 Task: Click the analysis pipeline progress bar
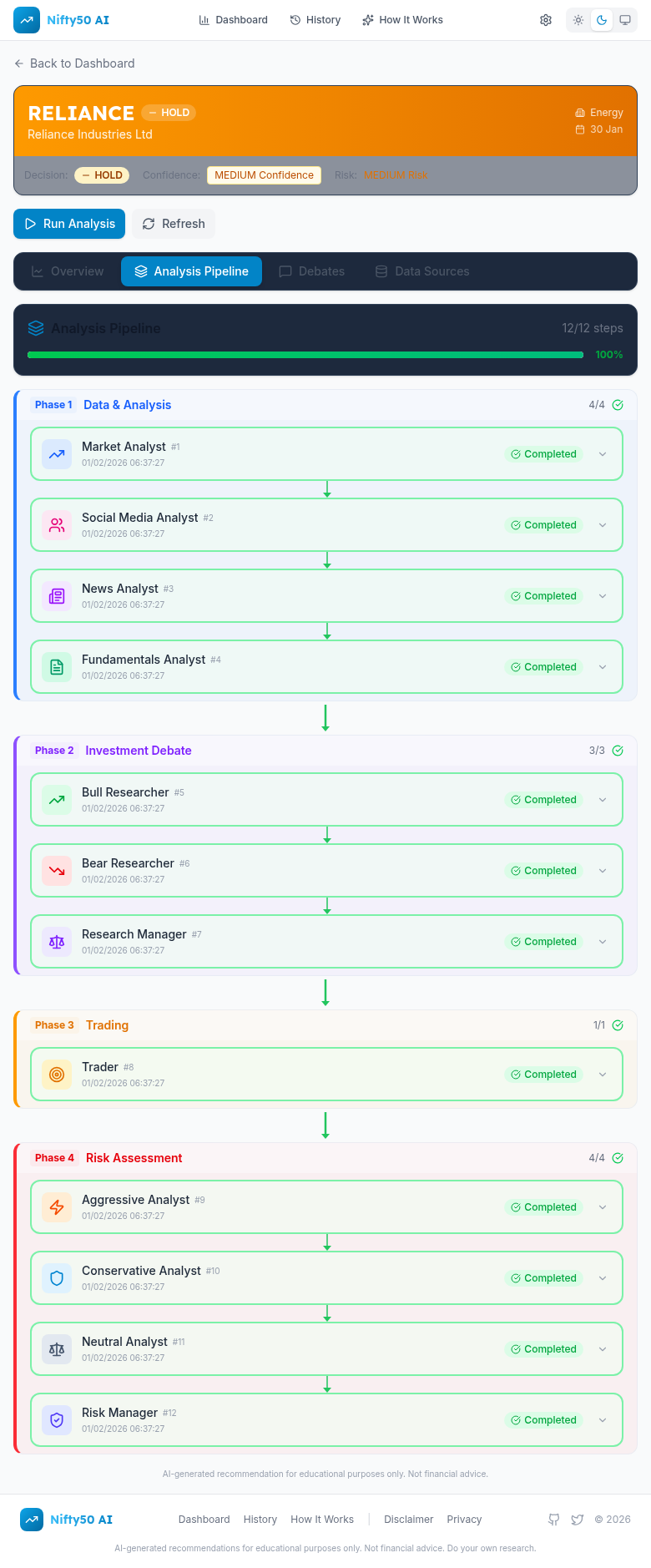click(x=305, y=355)
